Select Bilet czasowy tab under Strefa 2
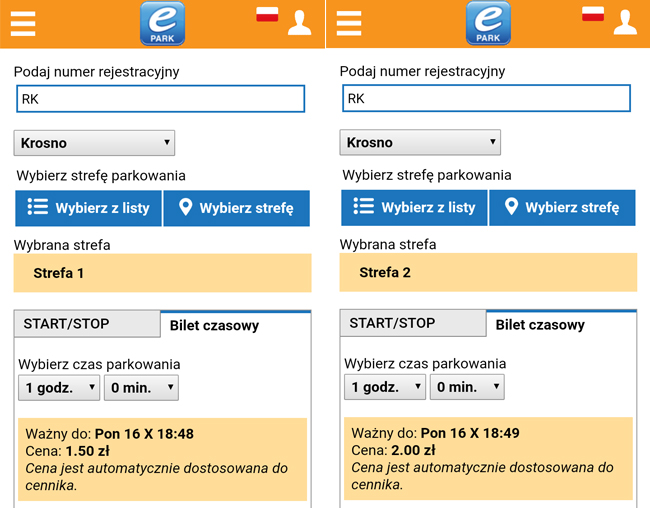The image size is (650, 508). pos(540,325)
